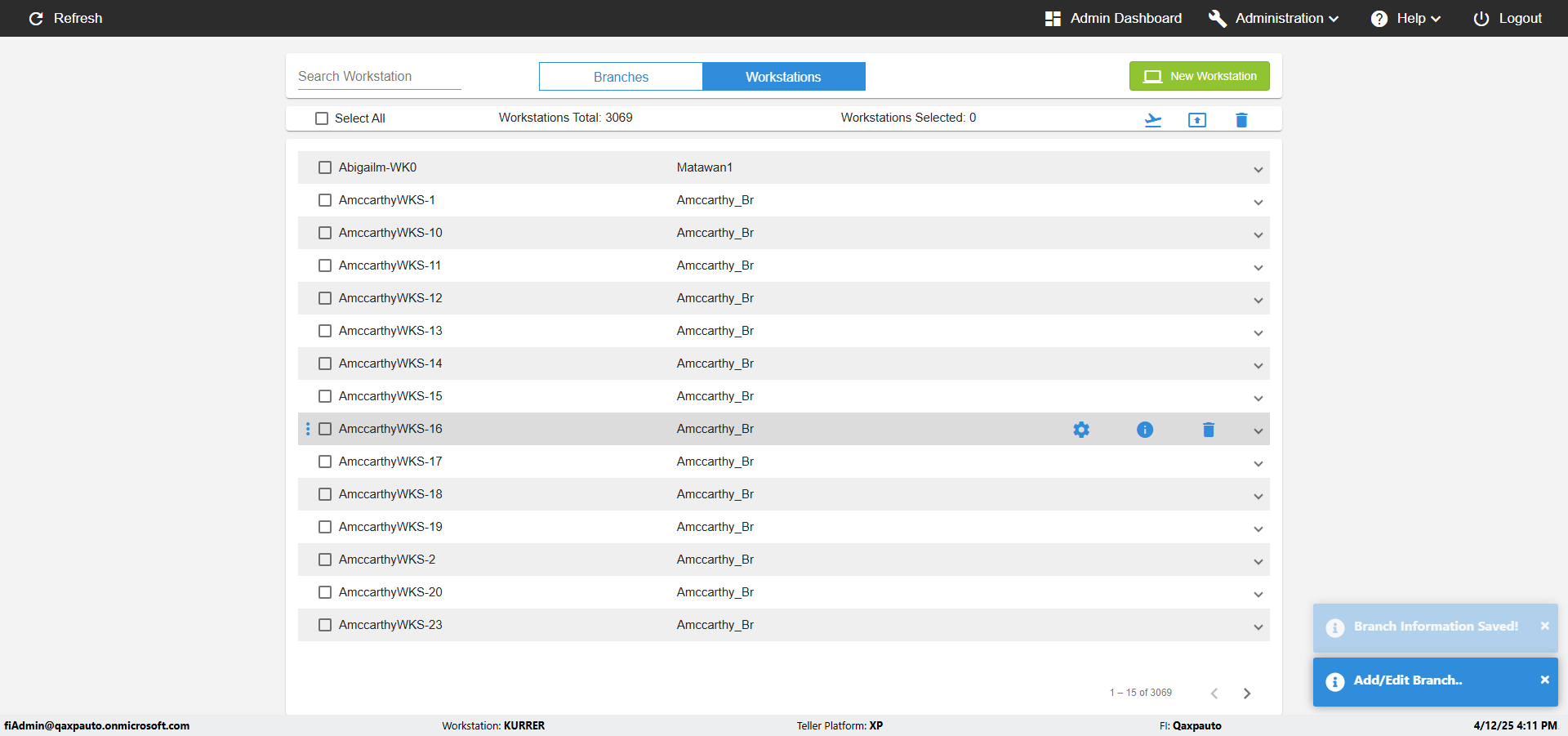Check the AmccarthyWKS-12 checkbox

325,298
